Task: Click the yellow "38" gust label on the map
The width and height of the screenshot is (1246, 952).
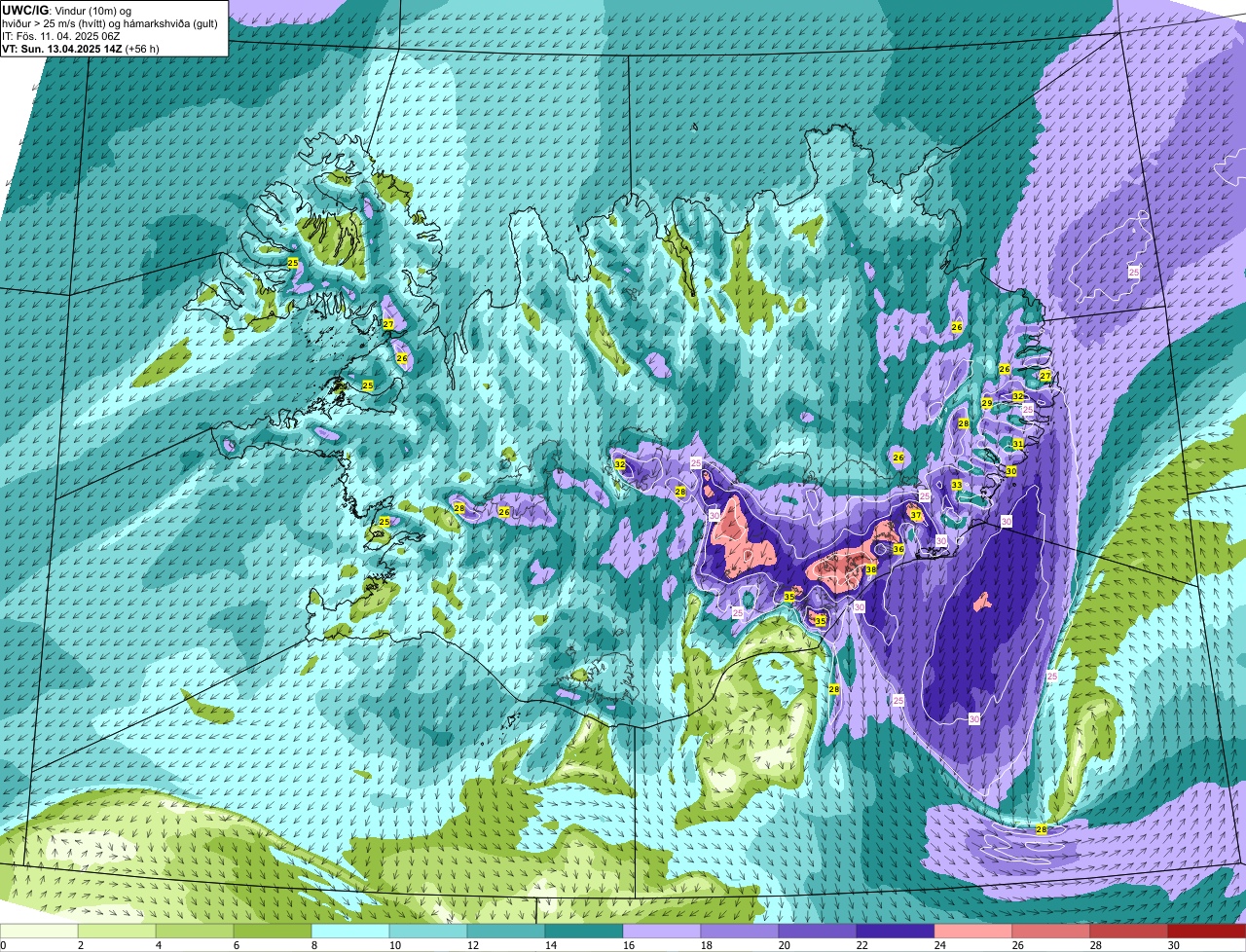Action: click(x=871, y=569)
